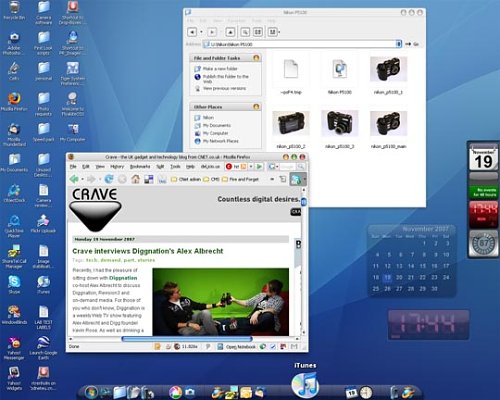The height and width of the screenshot is (400, 500).
Task: Open the QuickTime Player desktop icon
Action: pyautogui.click(x=14, y=226)
